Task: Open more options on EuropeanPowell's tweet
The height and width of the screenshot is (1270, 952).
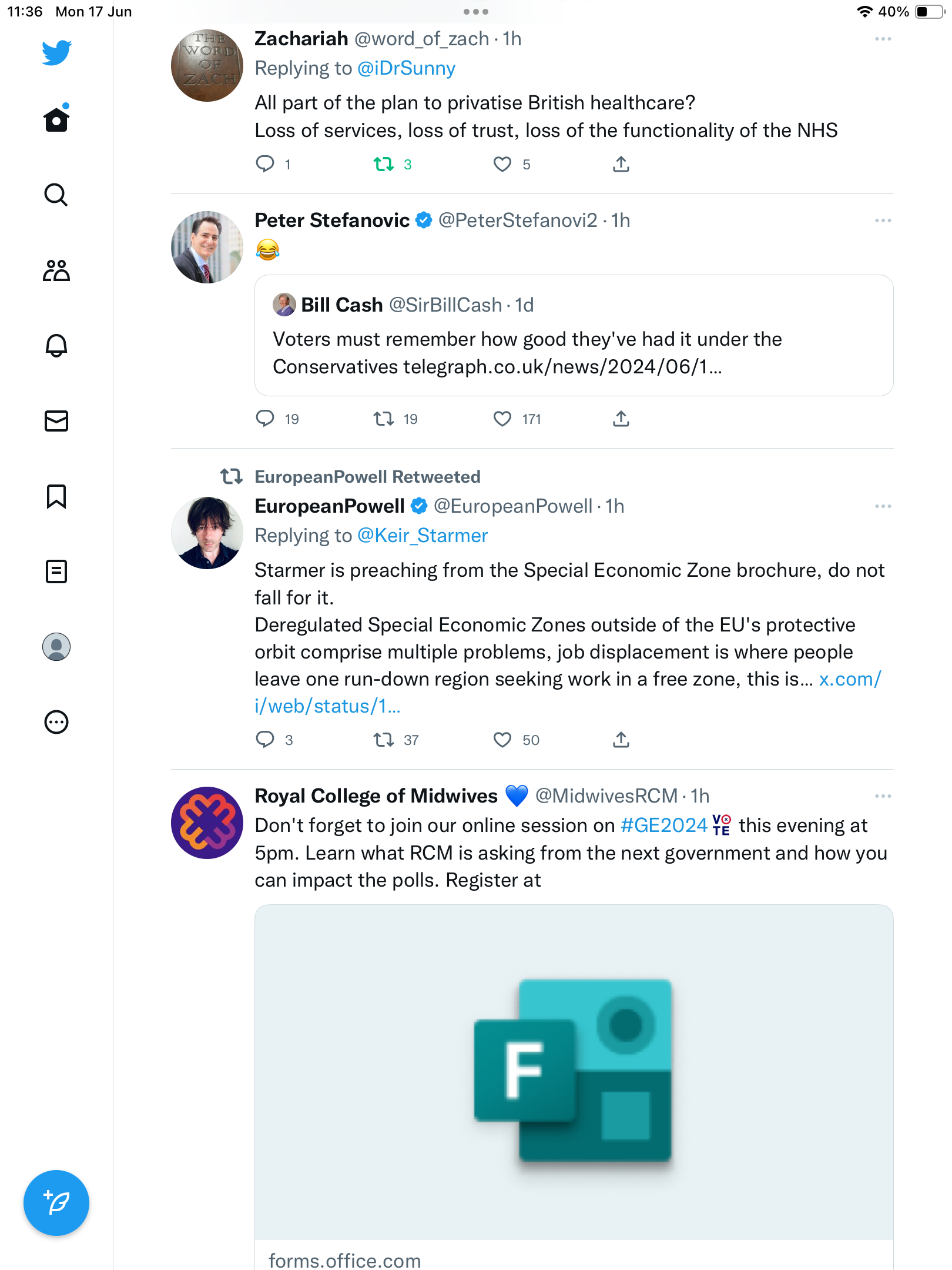Action: [883, 506]
